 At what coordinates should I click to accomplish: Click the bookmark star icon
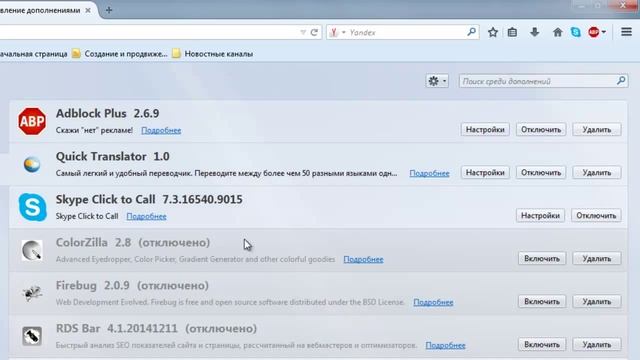tap(493, 32)
